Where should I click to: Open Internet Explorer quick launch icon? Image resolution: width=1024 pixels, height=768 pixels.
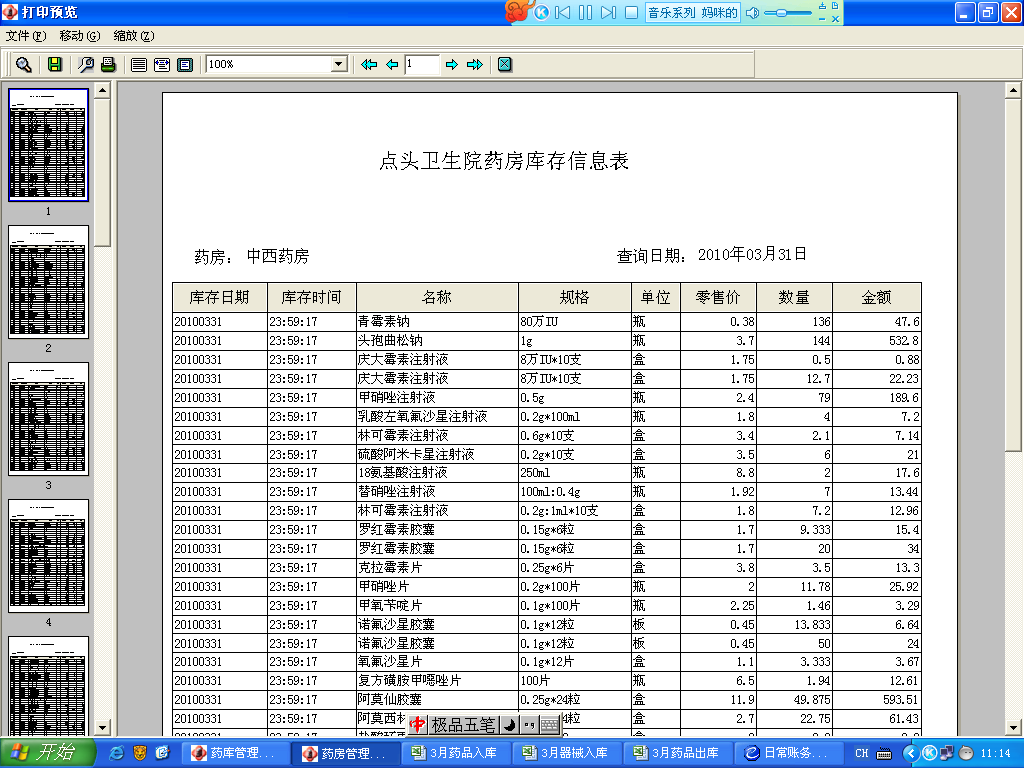pyautogui.click(x=117, y=752)
